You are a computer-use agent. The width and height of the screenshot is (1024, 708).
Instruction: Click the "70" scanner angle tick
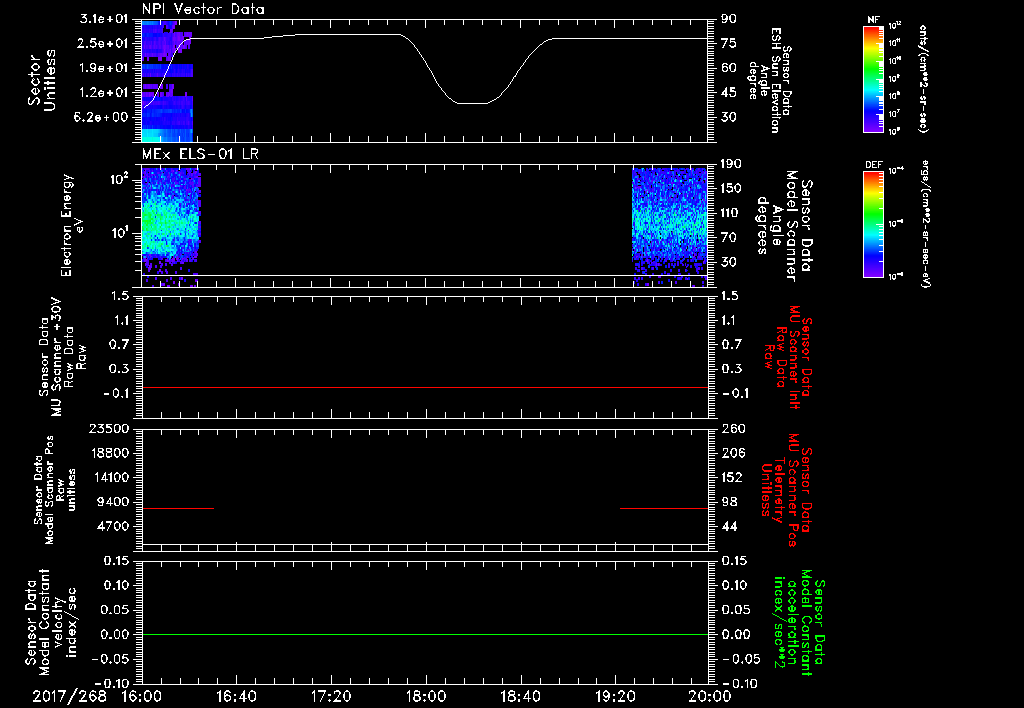729,238
